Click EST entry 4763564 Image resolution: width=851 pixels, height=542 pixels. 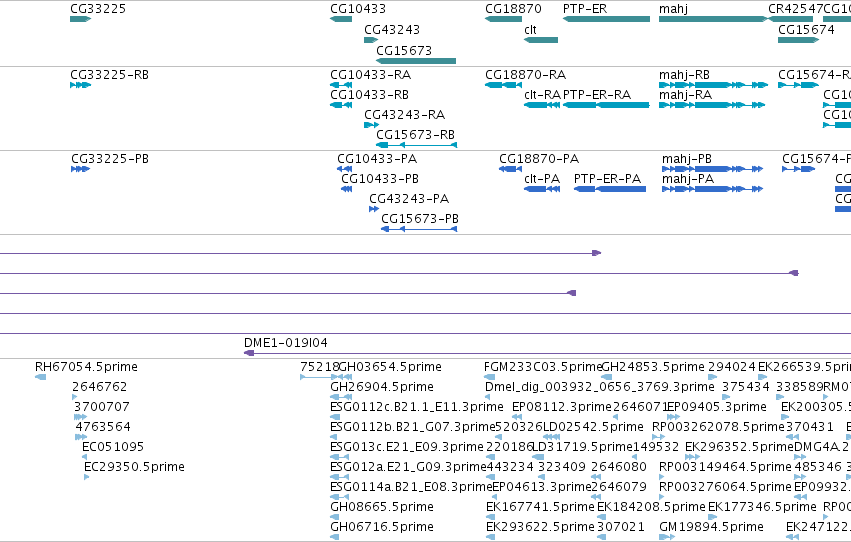tap(103, 427)
